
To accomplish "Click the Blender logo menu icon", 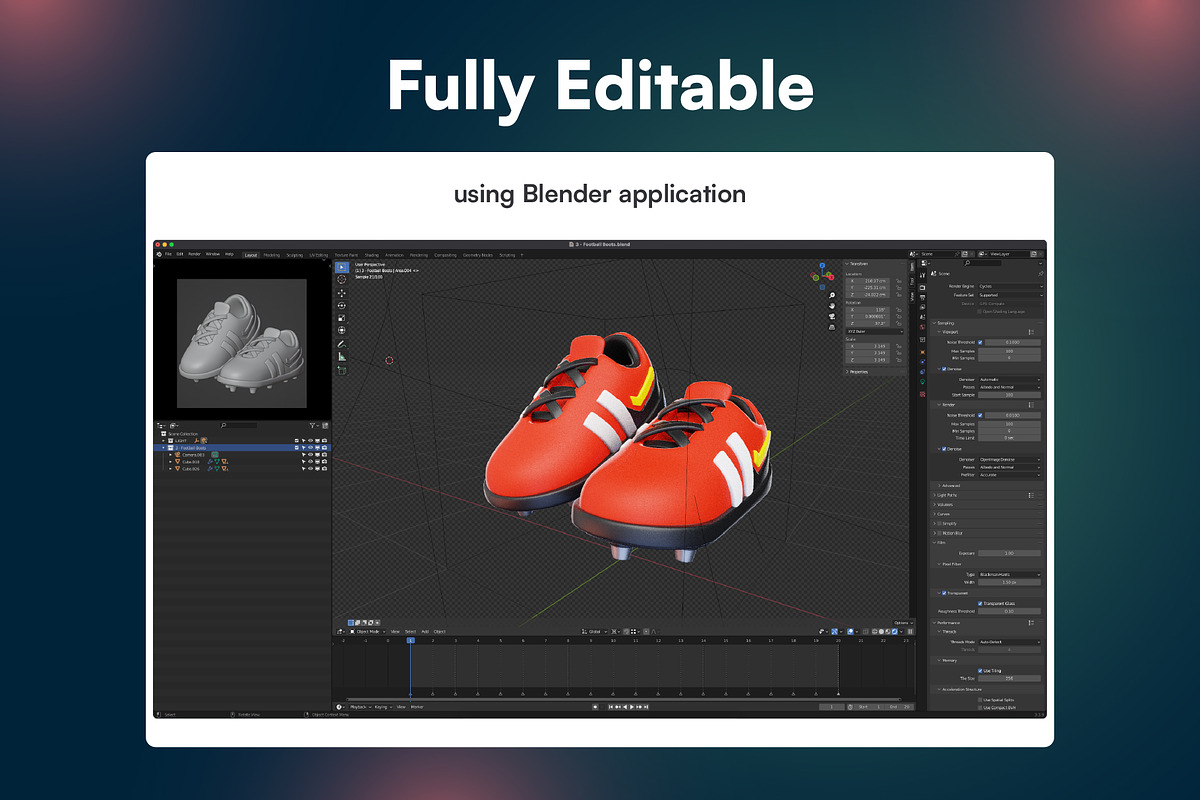I will click(x=159, y=254).
